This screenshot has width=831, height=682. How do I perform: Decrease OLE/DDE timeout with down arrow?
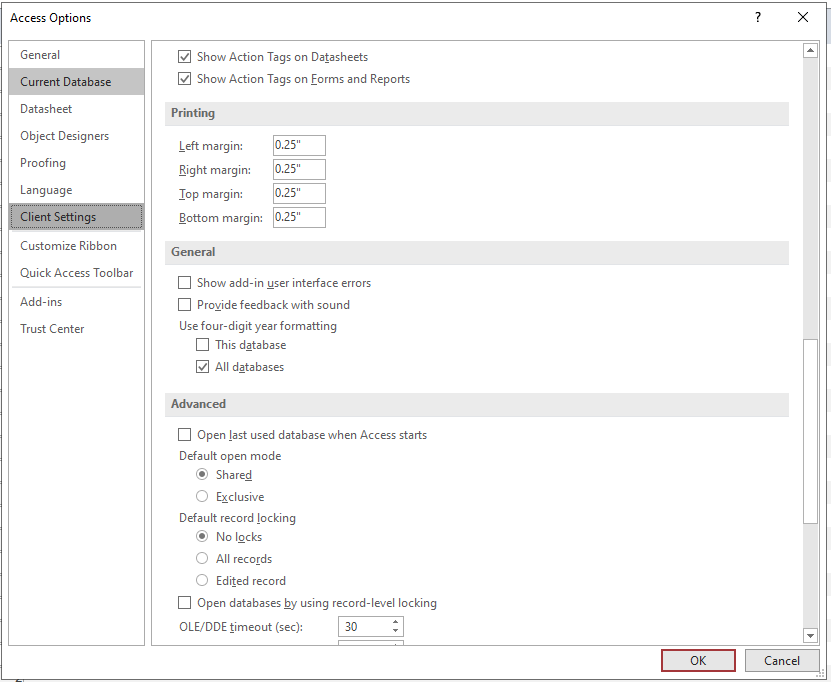396,631
